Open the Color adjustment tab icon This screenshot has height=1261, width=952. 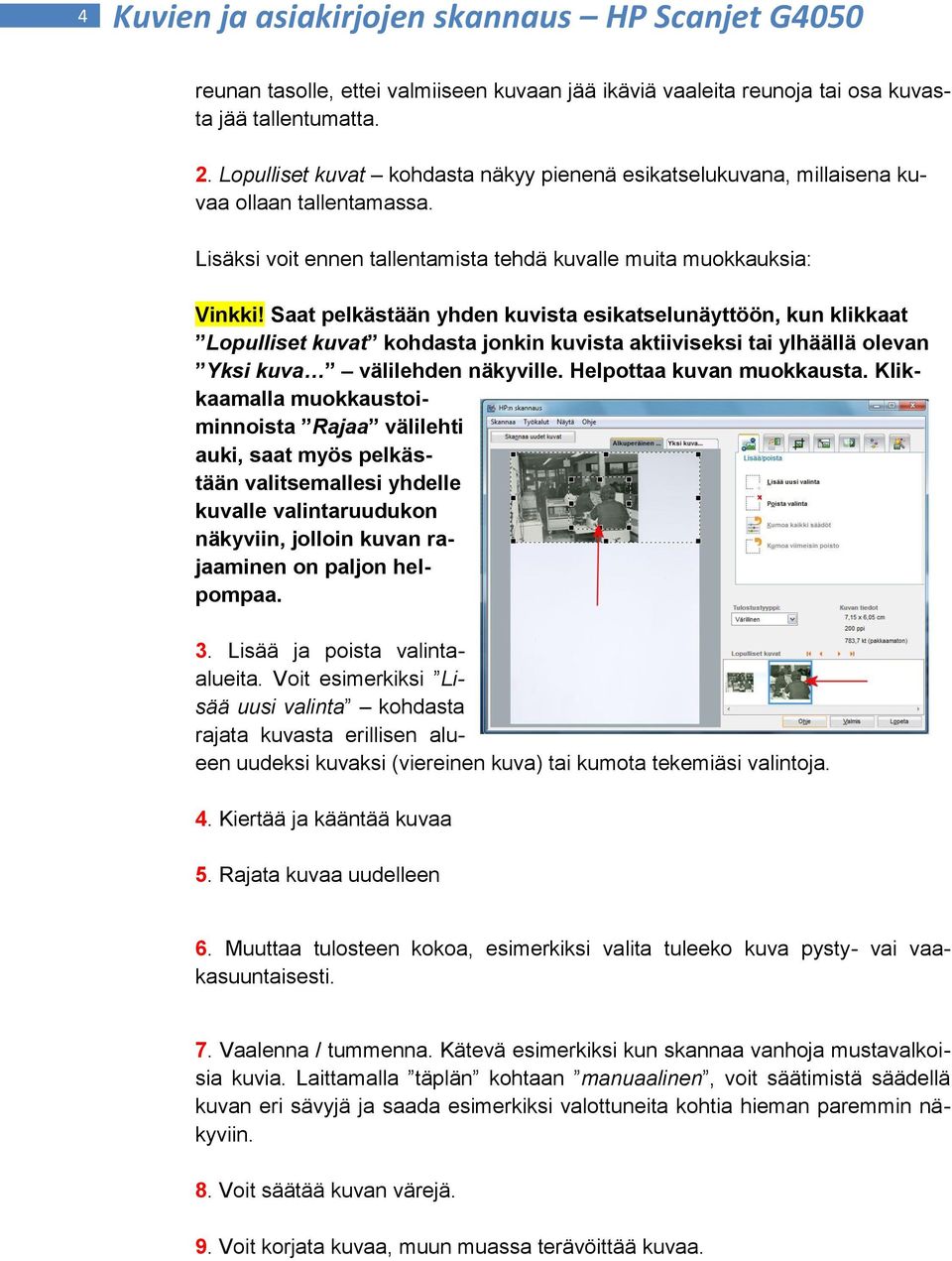(x=874, y=442)
